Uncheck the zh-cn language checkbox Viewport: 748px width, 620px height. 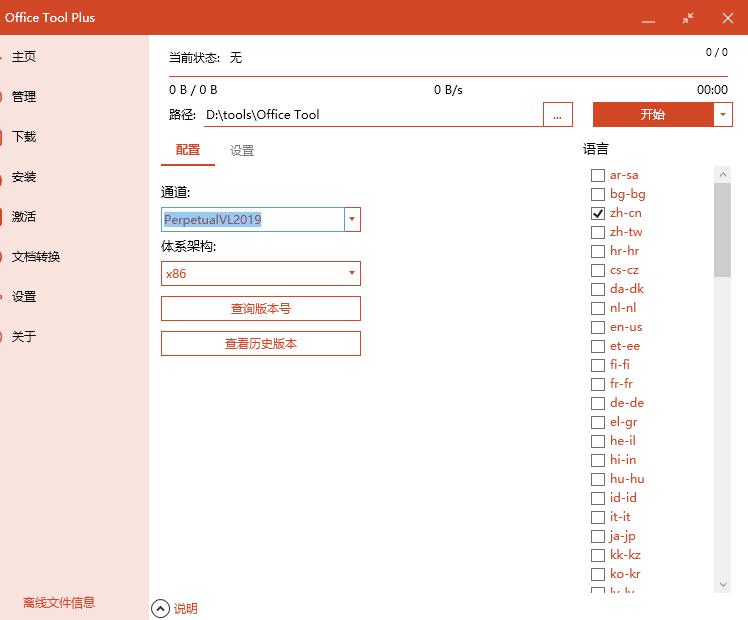[598, 213]
